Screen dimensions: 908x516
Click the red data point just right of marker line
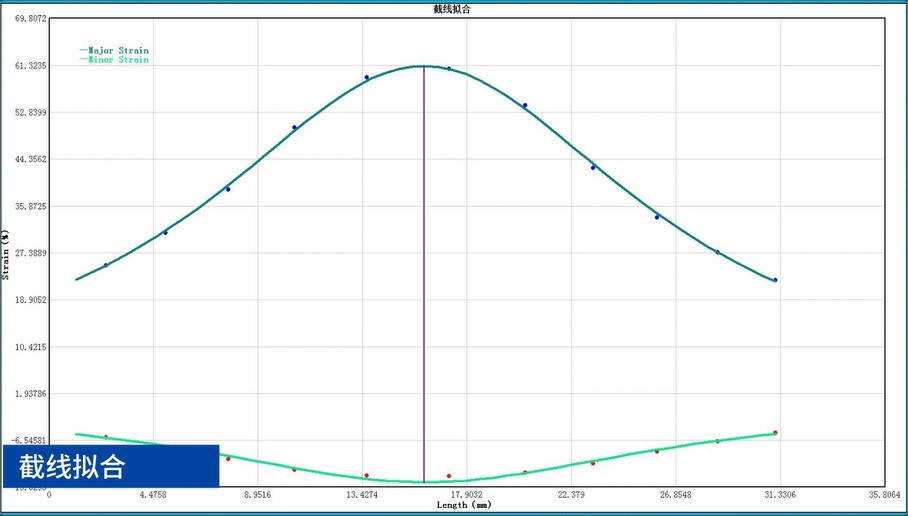[x=449, y=476]
